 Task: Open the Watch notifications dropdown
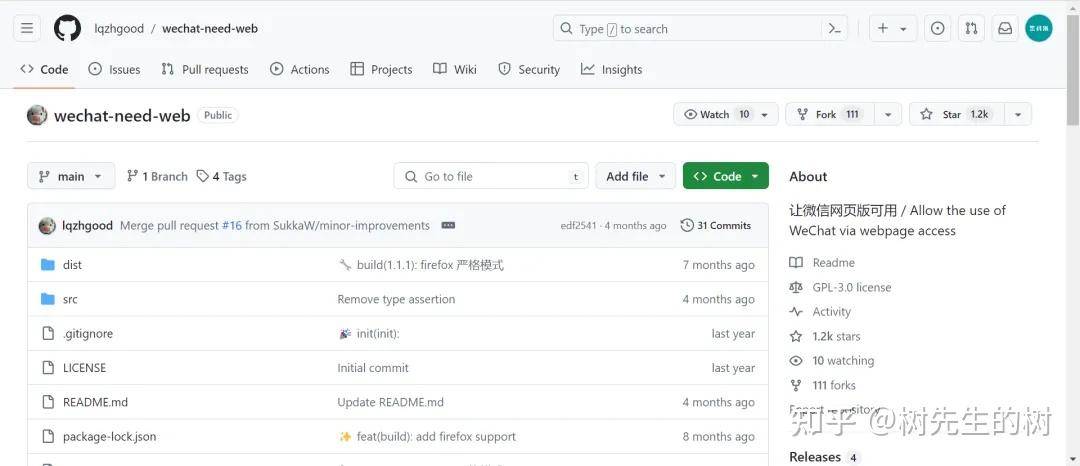[x=726, y=114]
